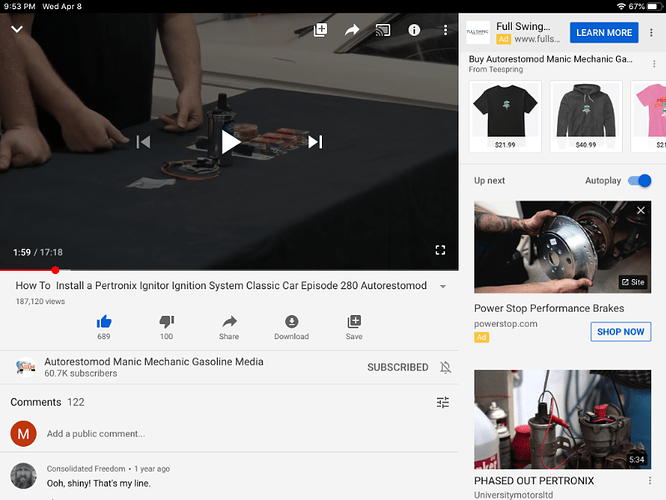Open comment sort options icon
This screenshot has width=666, height=500.
pyautogui.click(x=443, y=402)
